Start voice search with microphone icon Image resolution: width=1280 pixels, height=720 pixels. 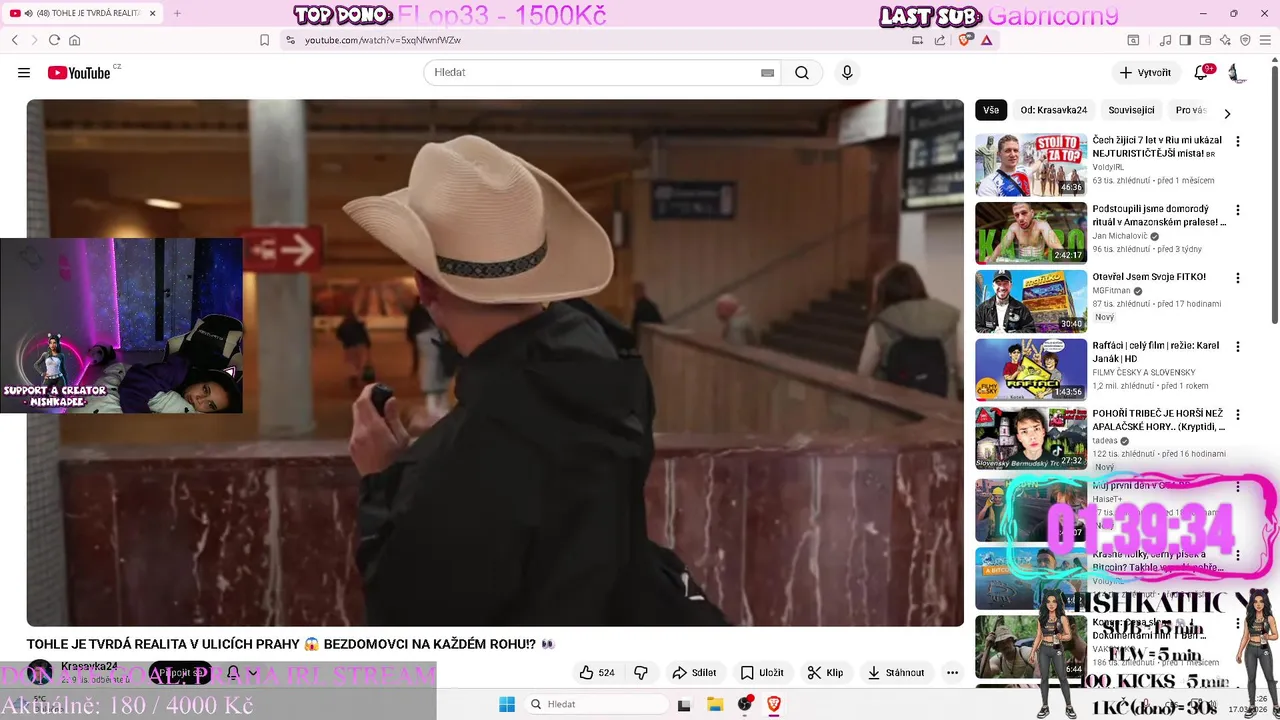pyautogui.click(x=847, y=73)
